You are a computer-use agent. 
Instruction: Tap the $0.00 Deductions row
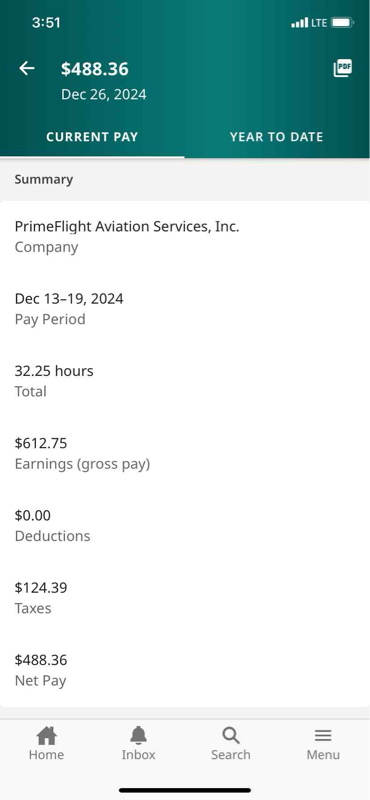point(185,526)
